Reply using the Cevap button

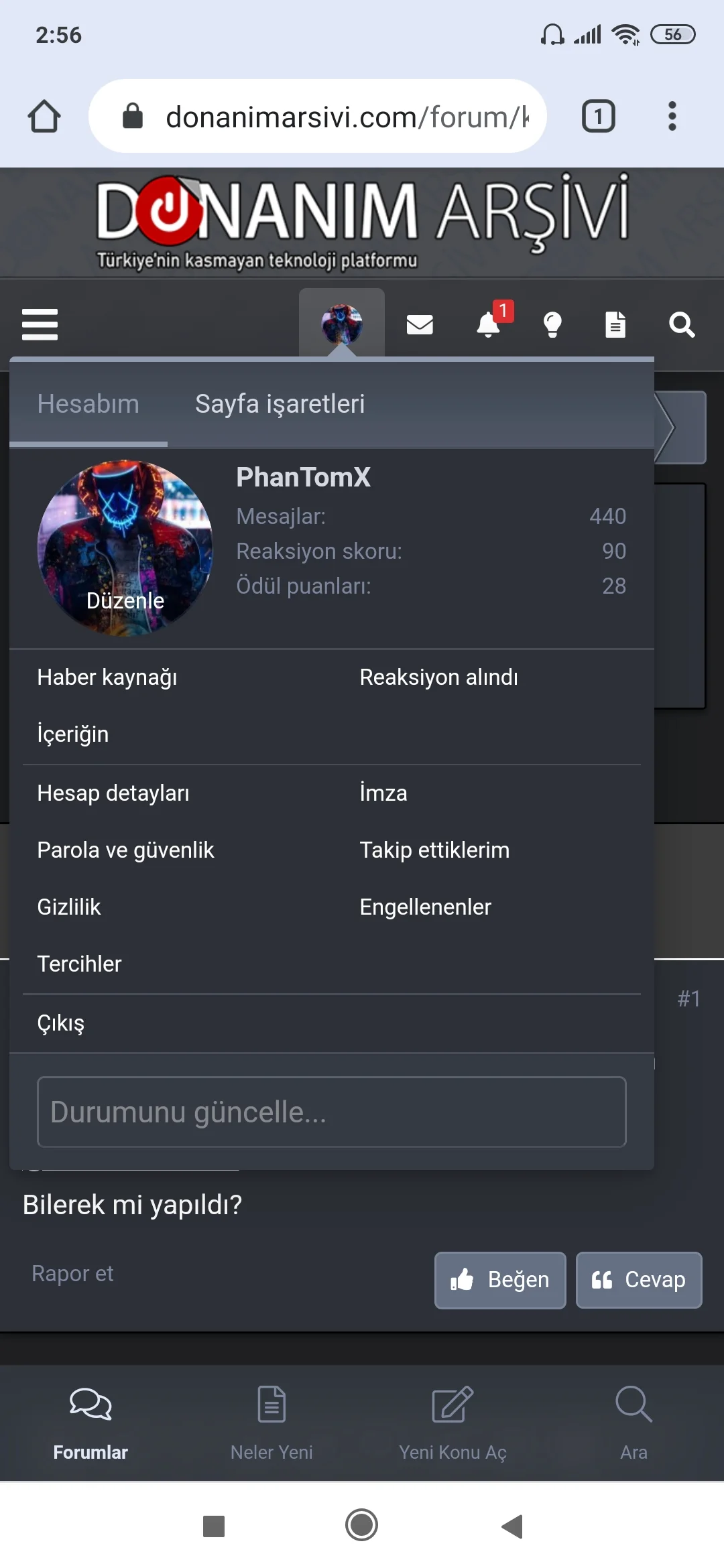[x=639, y=1280]
